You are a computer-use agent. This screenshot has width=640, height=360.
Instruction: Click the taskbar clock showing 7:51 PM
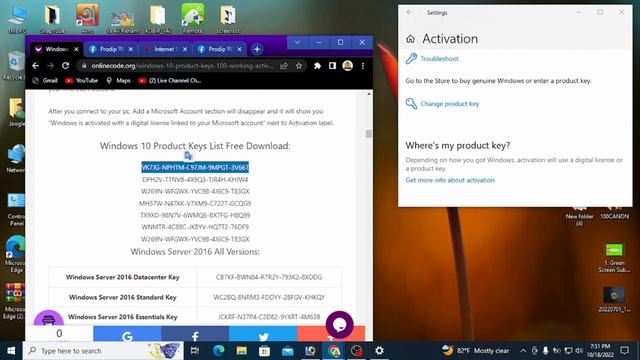[600, 351]
